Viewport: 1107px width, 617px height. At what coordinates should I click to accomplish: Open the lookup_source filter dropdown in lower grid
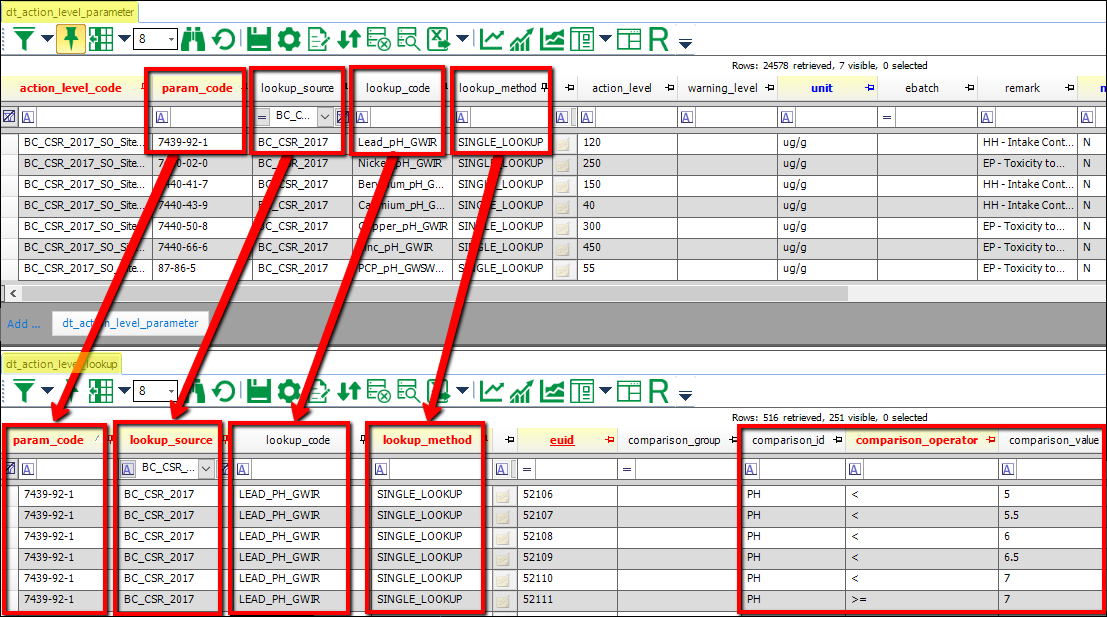[x=206, y=468]
